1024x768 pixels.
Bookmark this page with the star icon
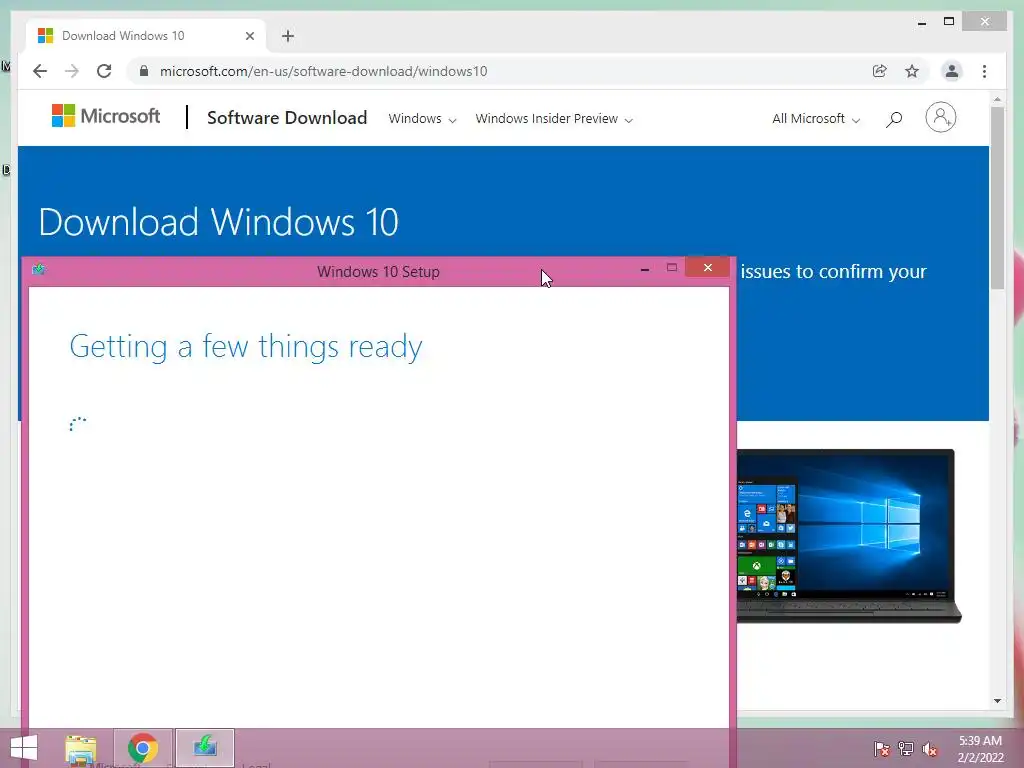coord(912,71)
